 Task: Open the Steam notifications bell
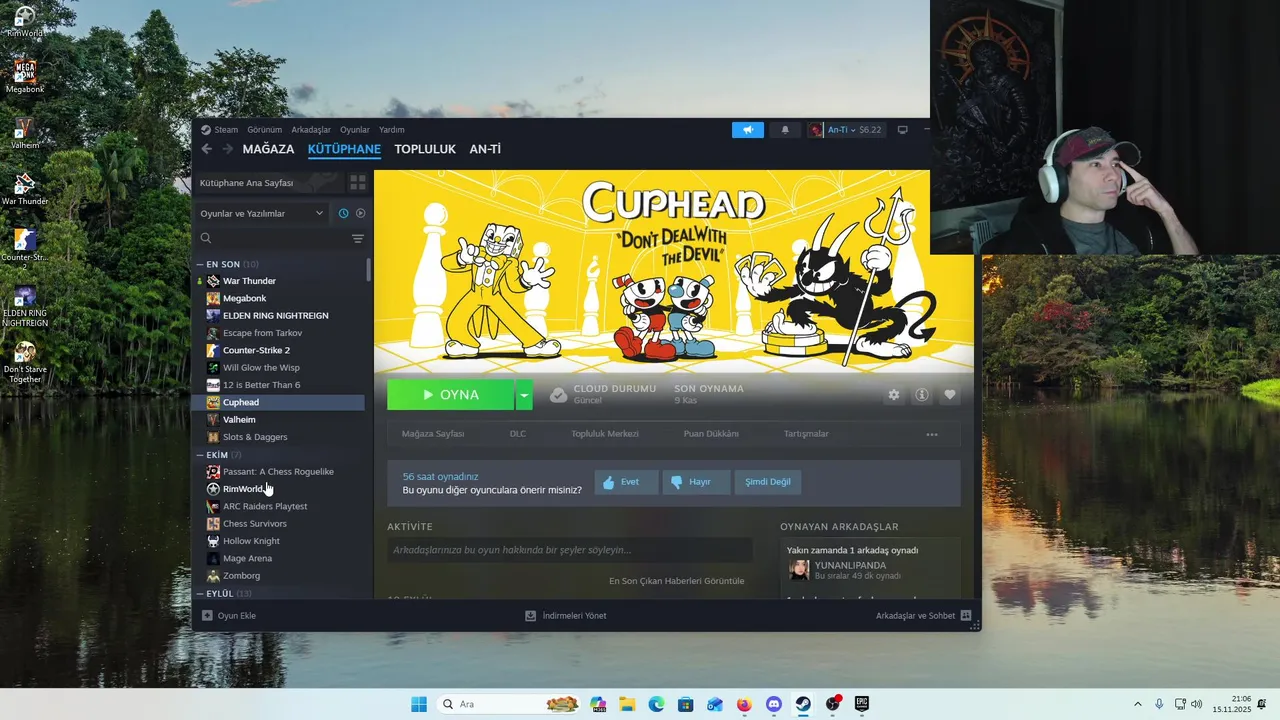pos(785,130)
